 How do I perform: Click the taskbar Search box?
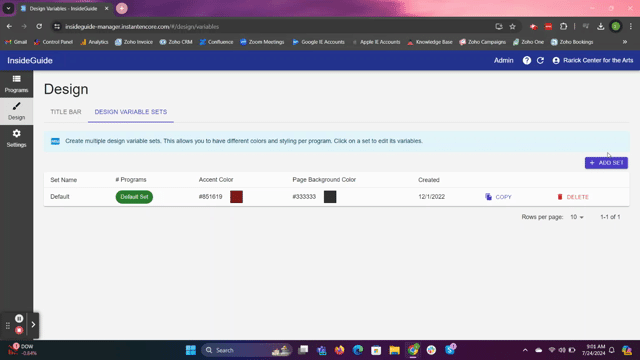247,350
